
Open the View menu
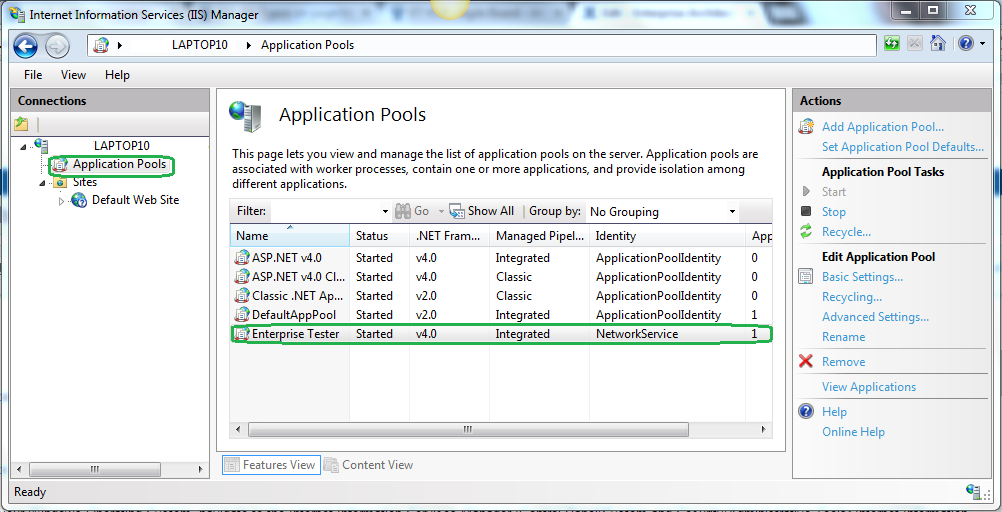point(73,75)
